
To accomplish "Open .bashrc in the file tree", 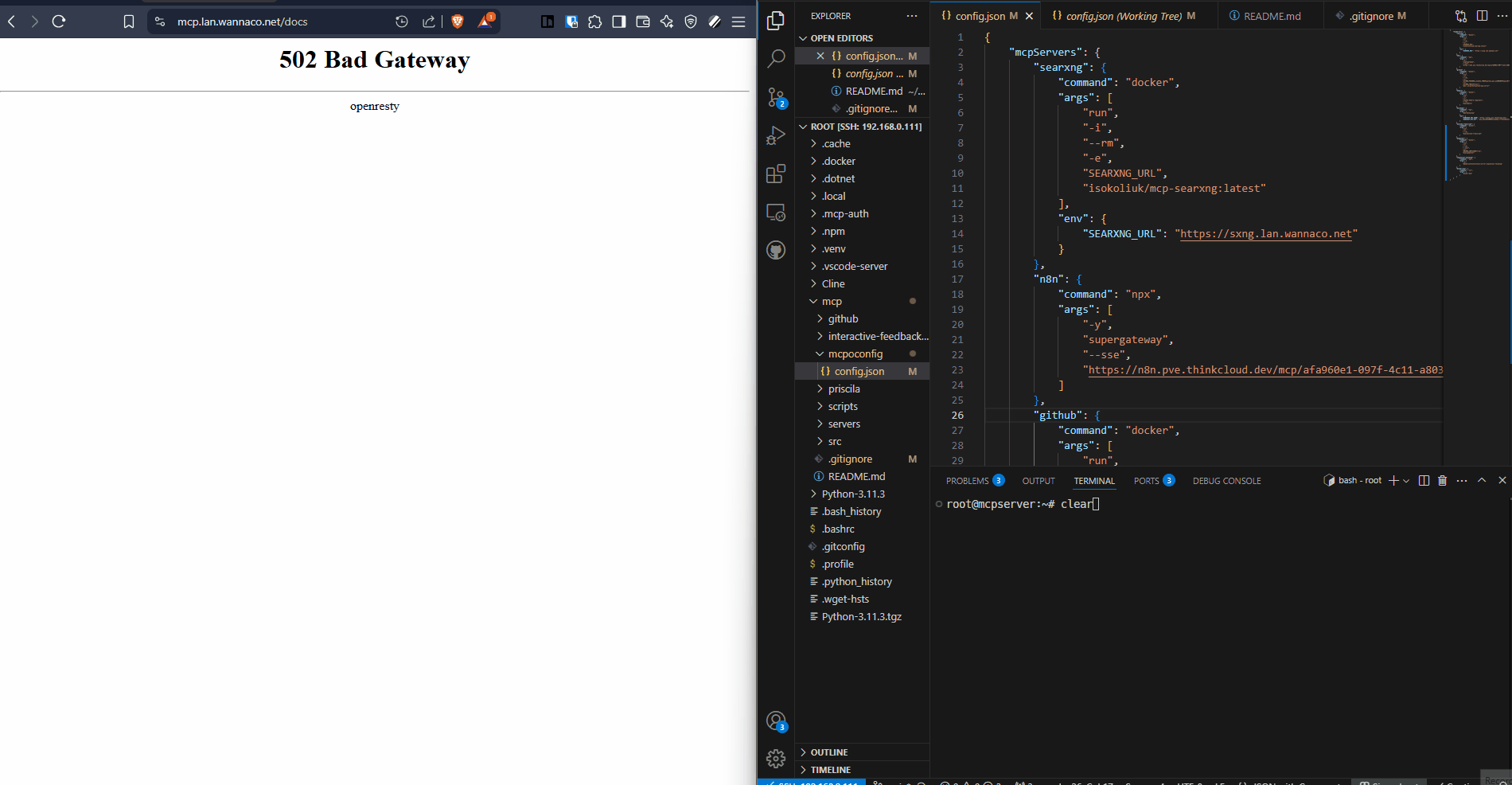I will tap(862, 529).
